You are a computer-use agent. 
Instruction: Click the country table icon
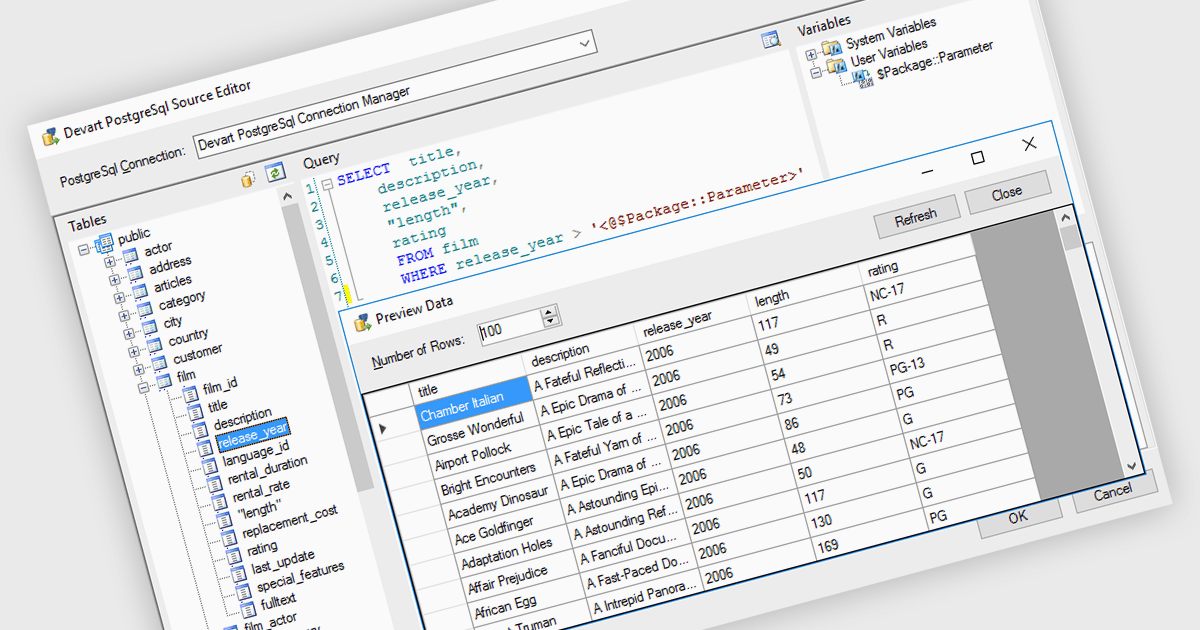[156, 344]
